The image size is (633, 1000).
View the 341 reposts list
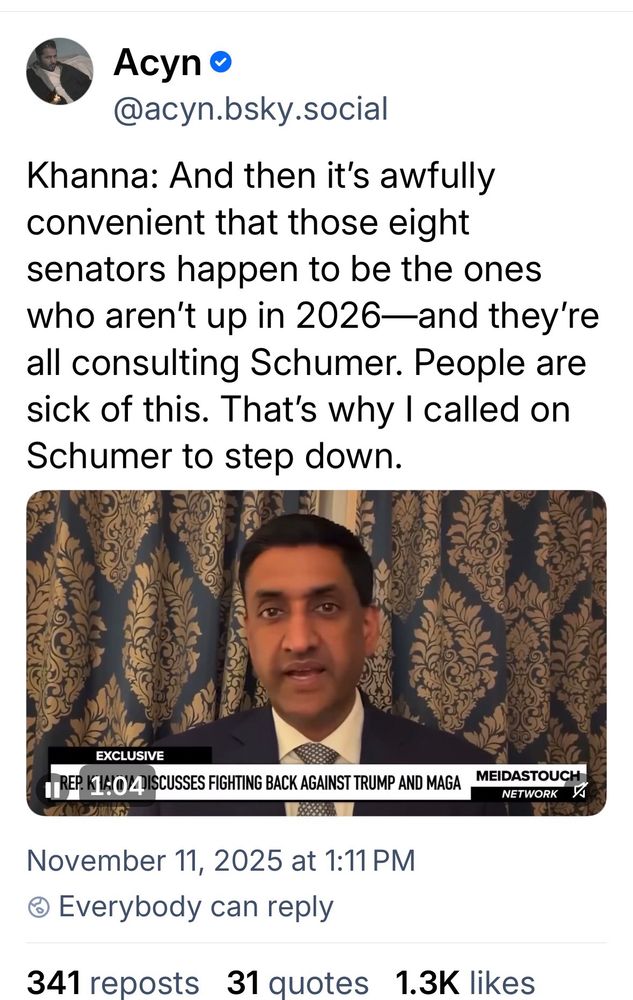click(113, 982)
